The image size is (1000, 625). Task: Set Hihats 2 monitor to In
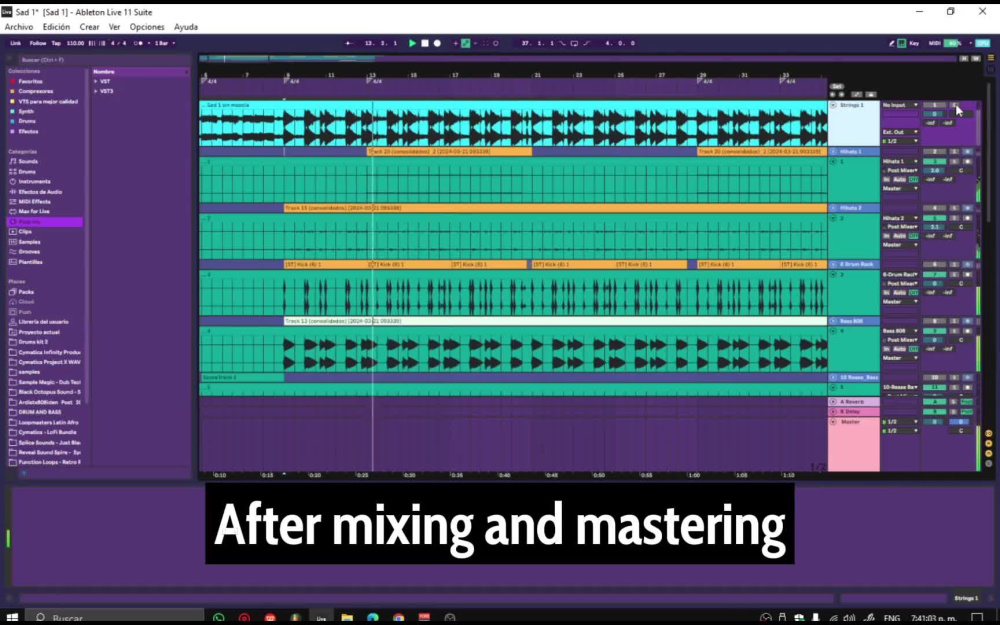(886, 236)
